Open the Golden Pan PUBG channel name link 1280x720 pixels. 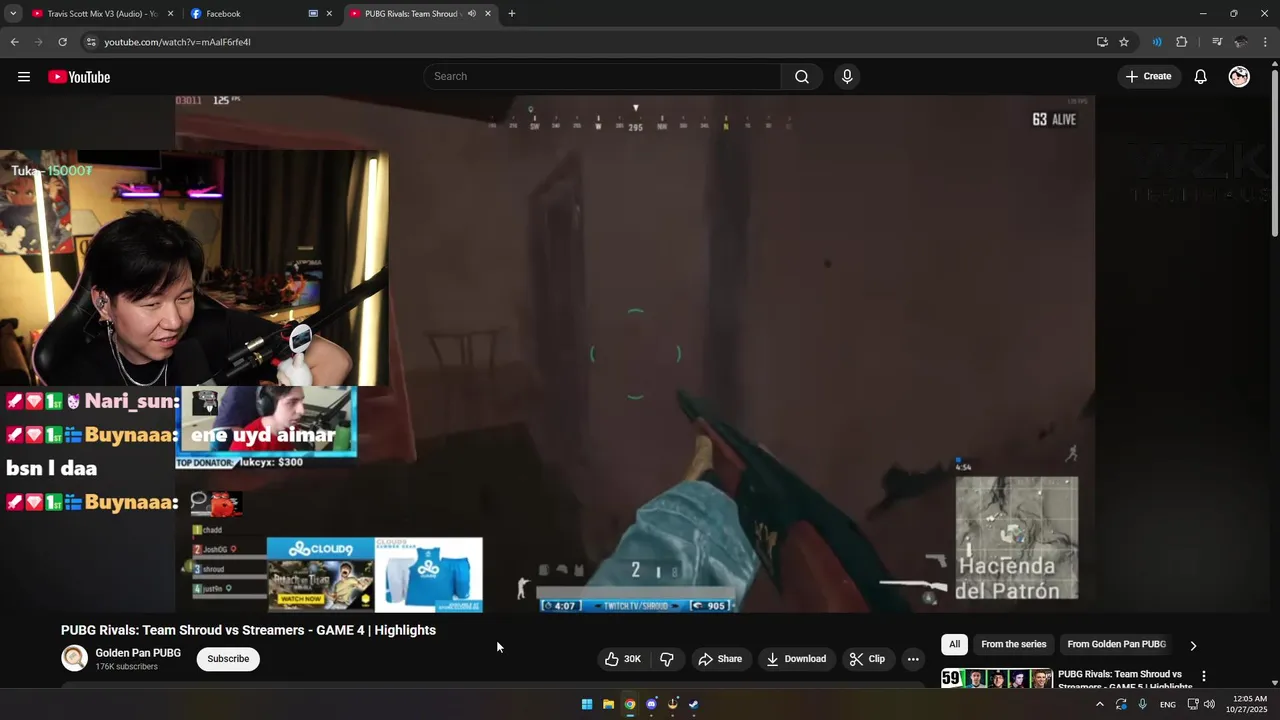click(x=138, y=653)
